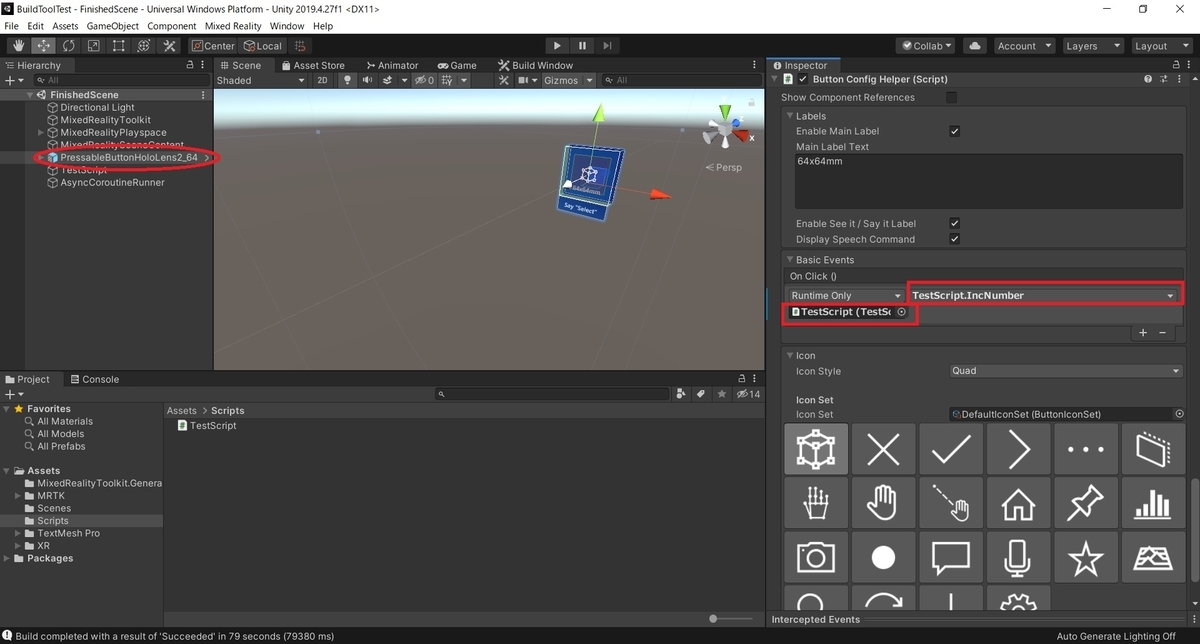Open TestScript.IncNumber function dropdown
Image resolution: width=1200 pixels, height=644 pixels.
point(1044,295)
